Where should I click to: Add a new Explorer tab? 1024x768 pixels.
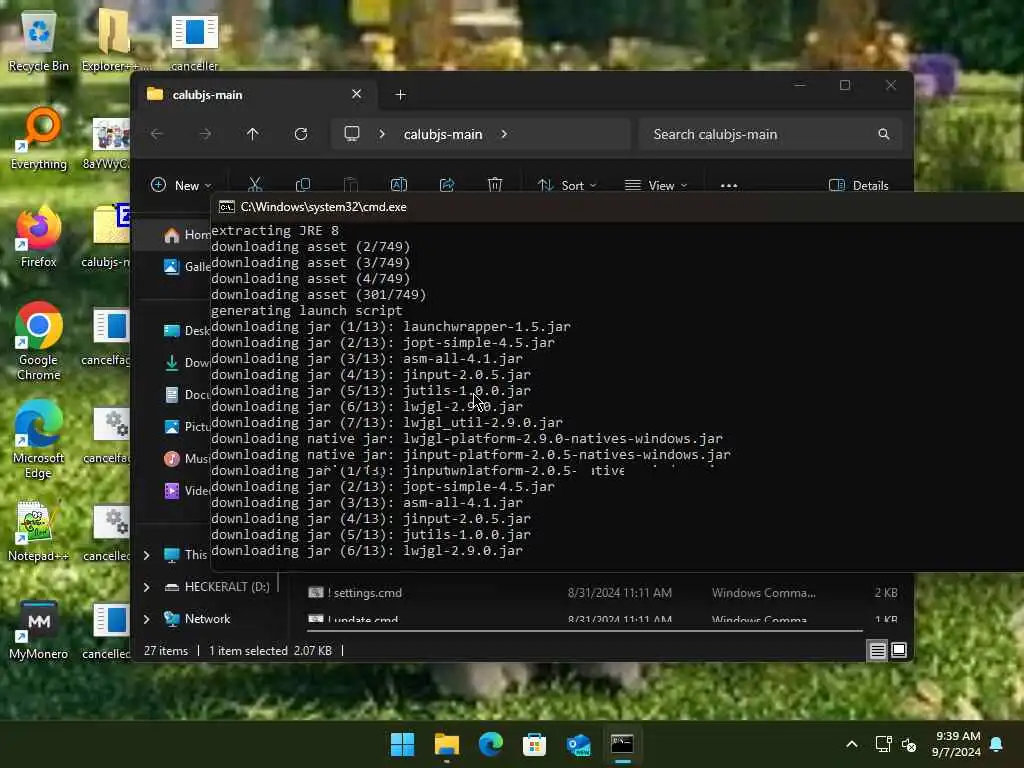click(x=401, y=95)
